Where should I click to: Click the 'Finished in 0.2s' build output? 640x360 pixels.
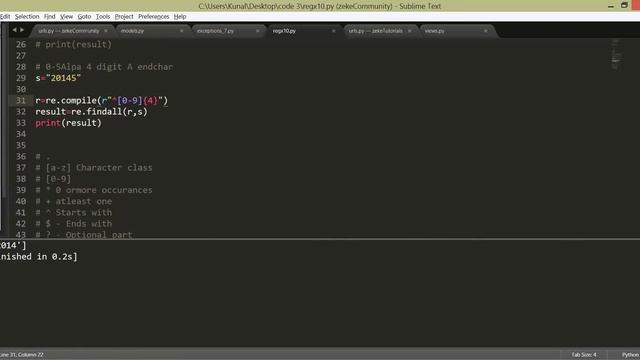(x=38, y=257)
